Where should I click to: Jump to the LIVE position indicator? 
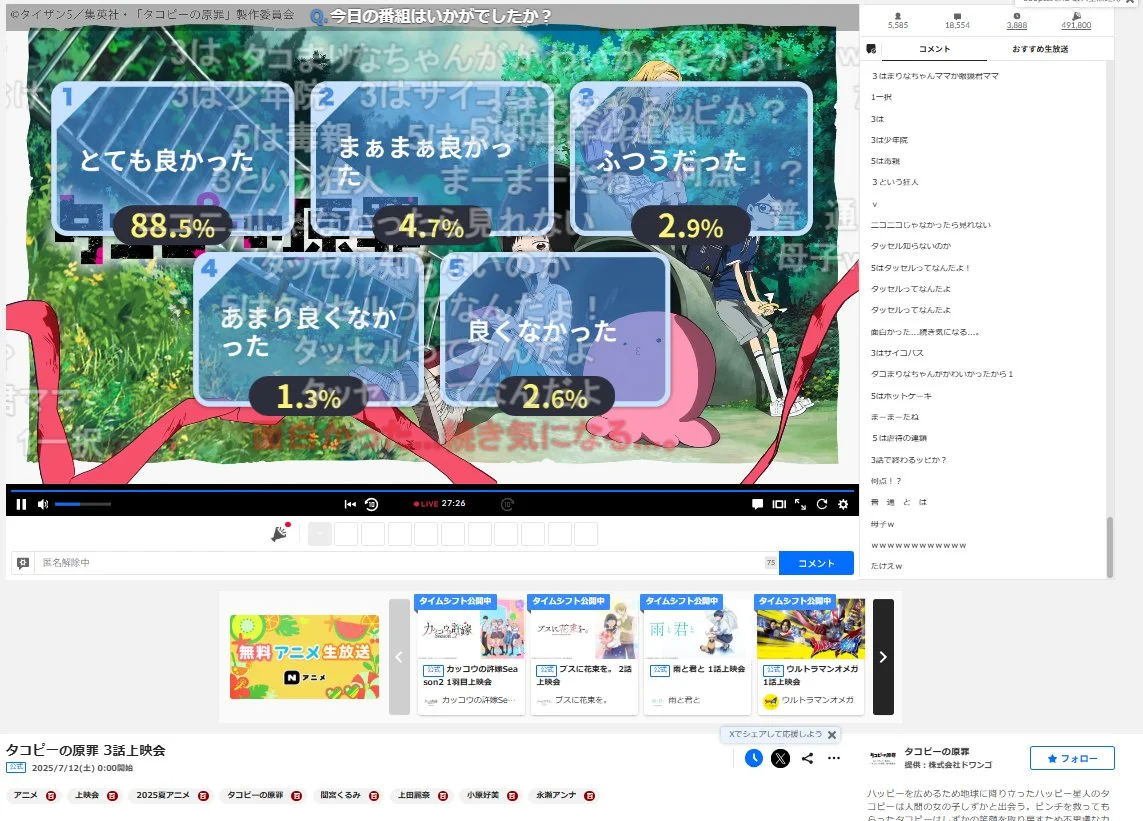point(426,504)
